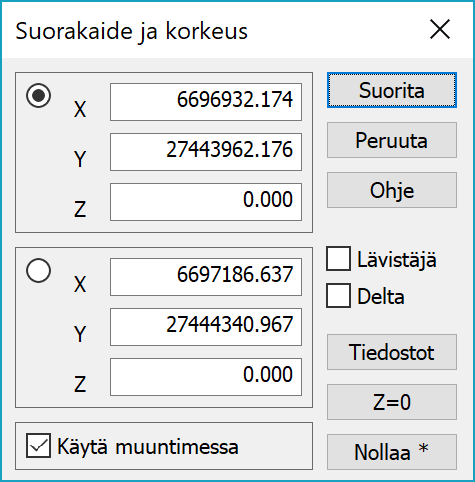Cancel with the Peruuta button

click(392, 140)
